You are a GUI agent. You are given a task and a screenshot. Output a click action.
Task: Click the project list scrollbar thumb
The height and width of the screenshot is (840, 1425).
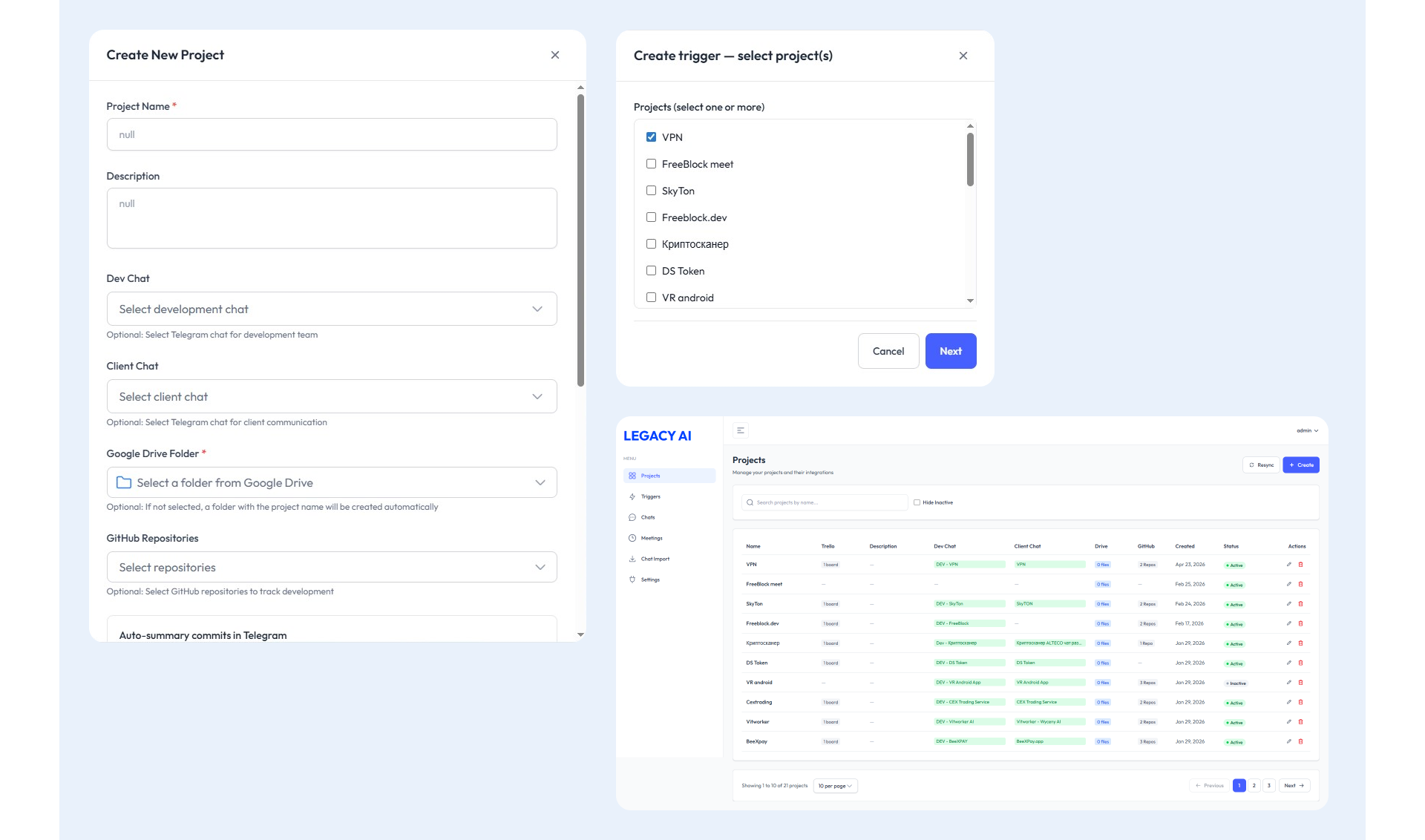click(970, 159)
